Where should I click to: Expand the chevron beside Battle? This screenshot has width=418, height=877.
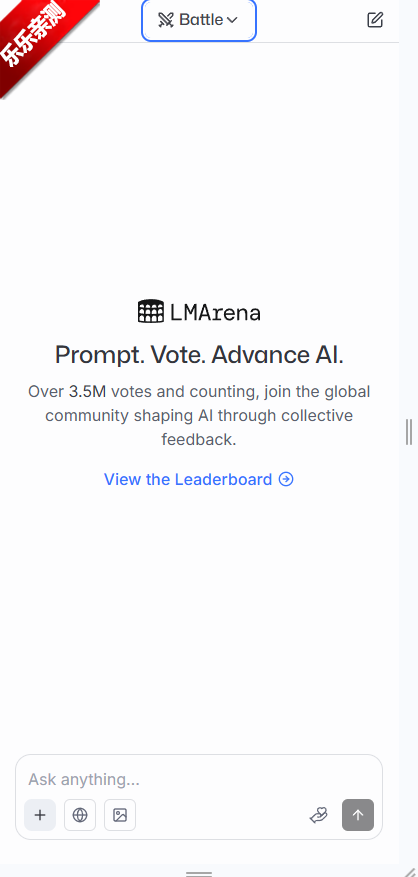point(232,21)
